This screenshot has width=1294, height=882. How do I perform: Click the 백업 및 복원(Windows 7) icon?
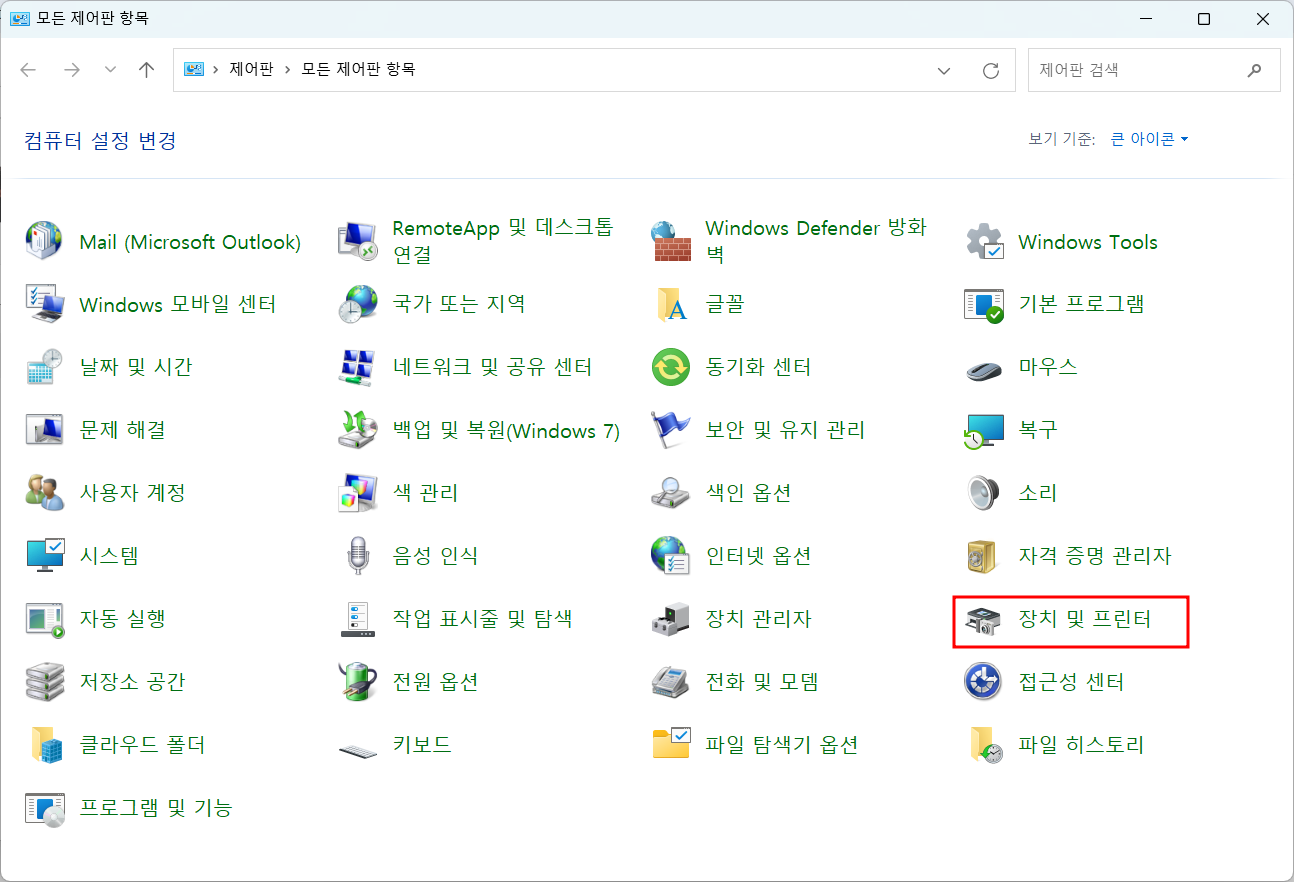pyautogui.click(x=358, y=430)
